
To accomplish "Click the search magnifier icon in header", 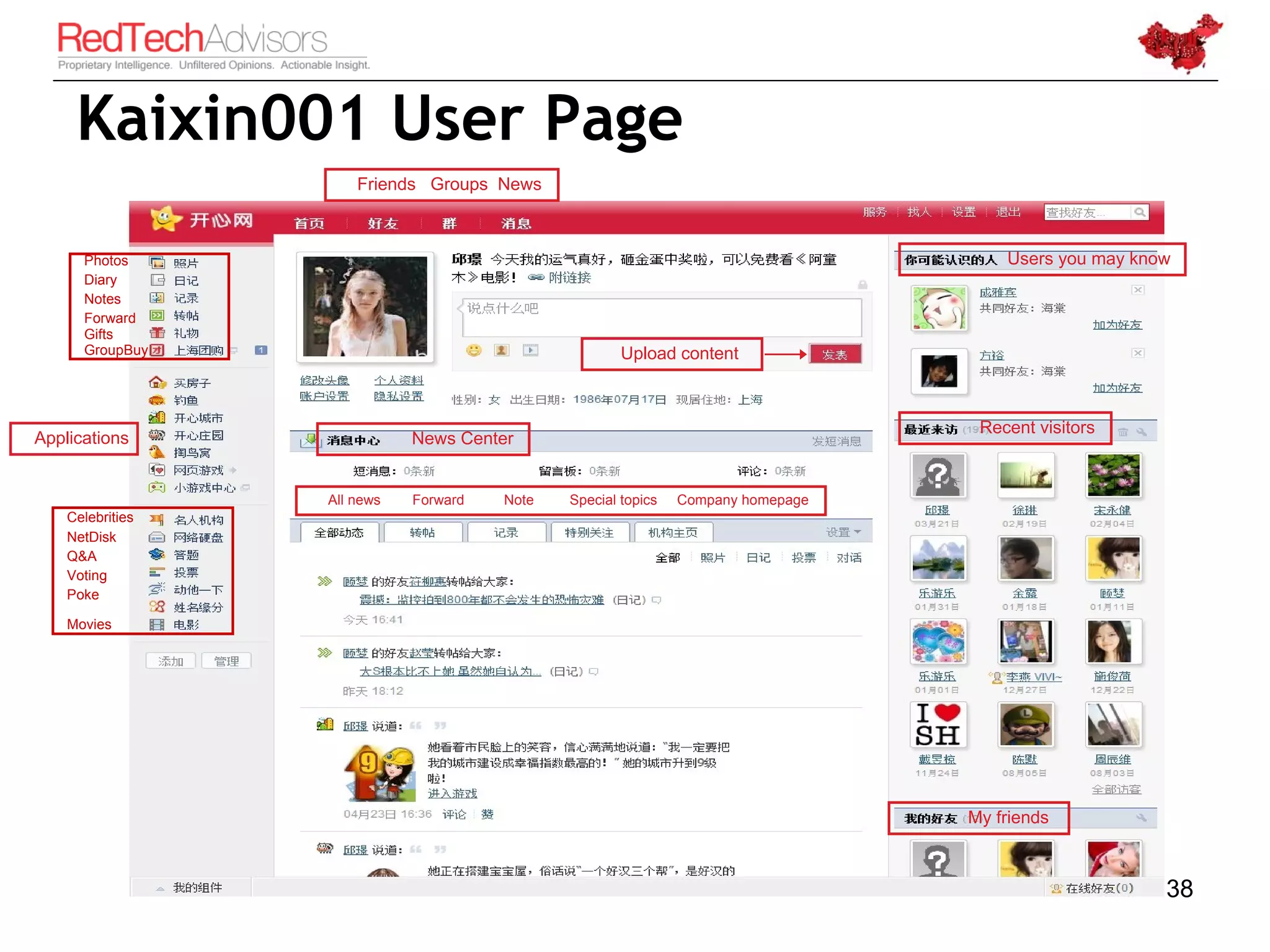I will point(1140,212).
